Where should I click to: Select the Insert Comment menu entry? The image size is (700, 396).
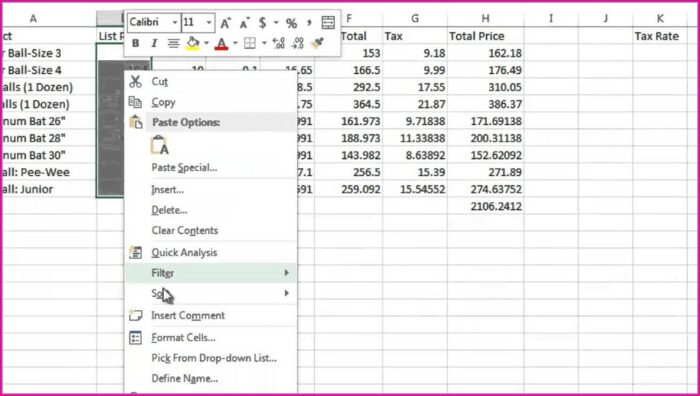[210, 316]
